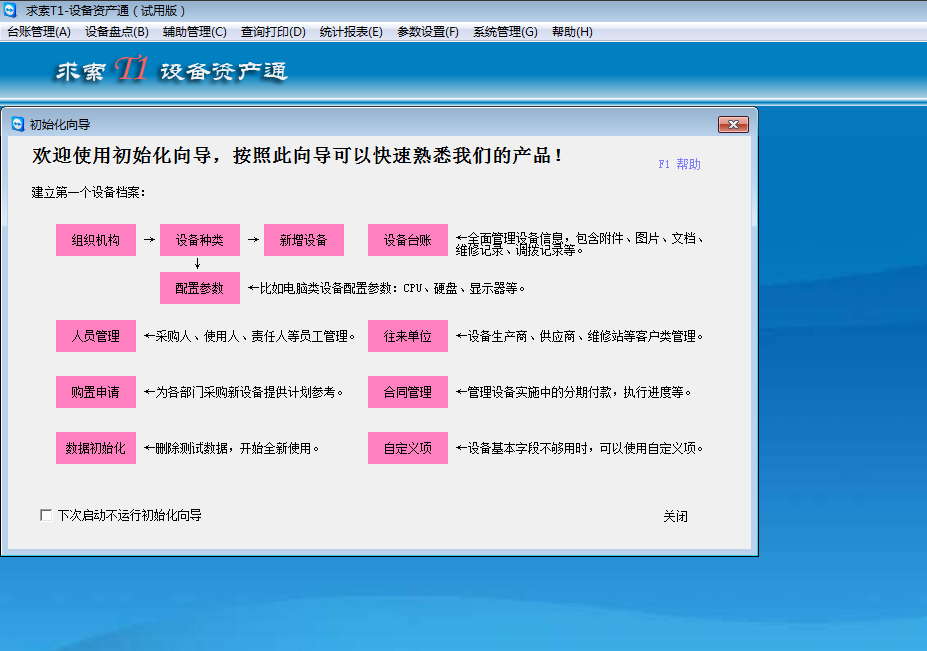Click the 设备基本字段不够用时 description text

coord(580,448)
